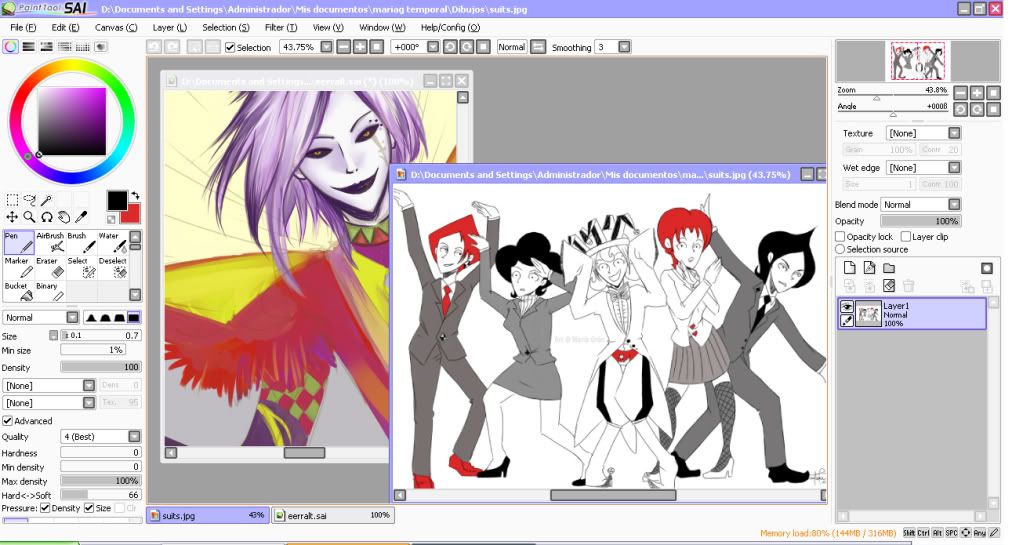Activate the eyedropper color picker
The height and width of the screenshot is (545, 1023).
point(81,217)
